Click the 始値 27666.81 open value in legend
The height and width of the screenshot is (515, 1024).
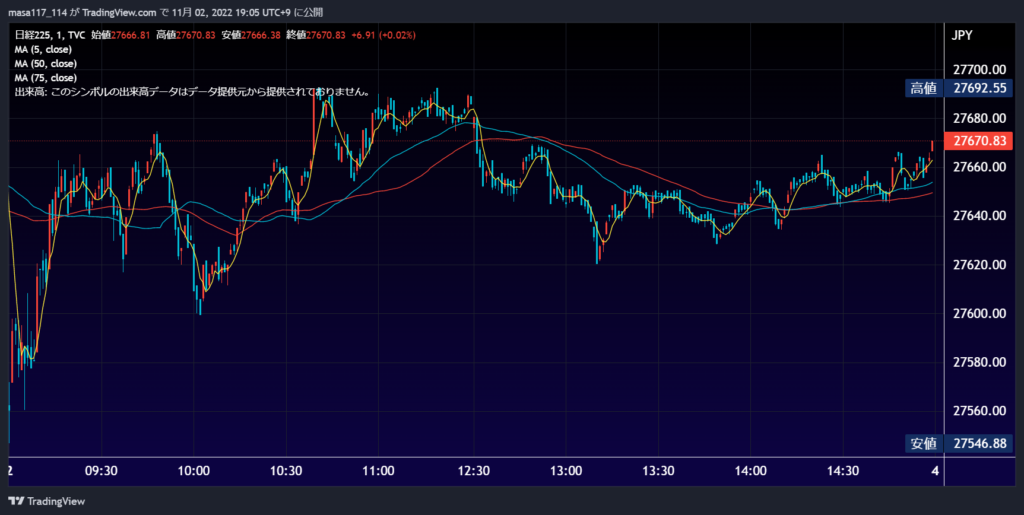pyautogui.click(x=121, y=35)
